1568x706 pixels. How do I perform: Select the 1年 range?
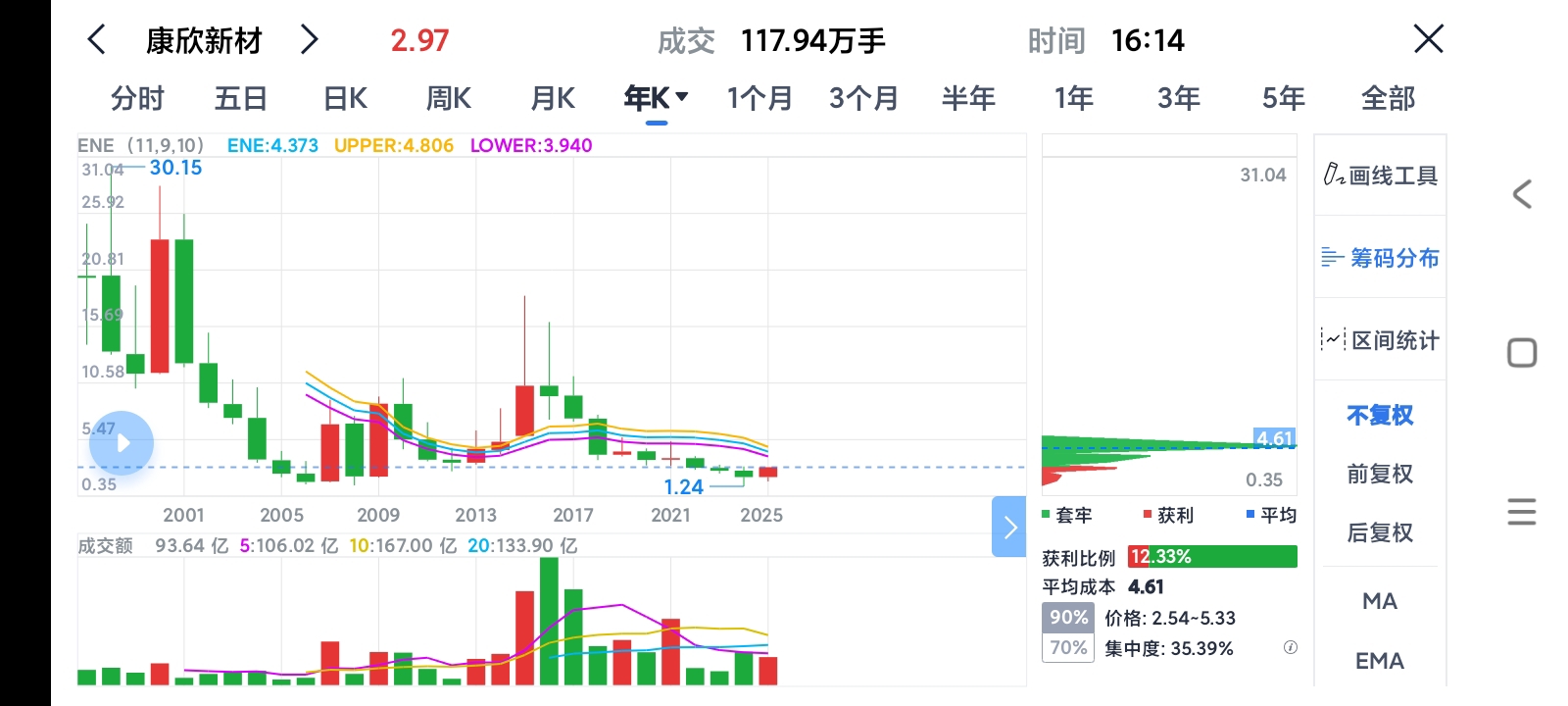tap(1073, 98)
